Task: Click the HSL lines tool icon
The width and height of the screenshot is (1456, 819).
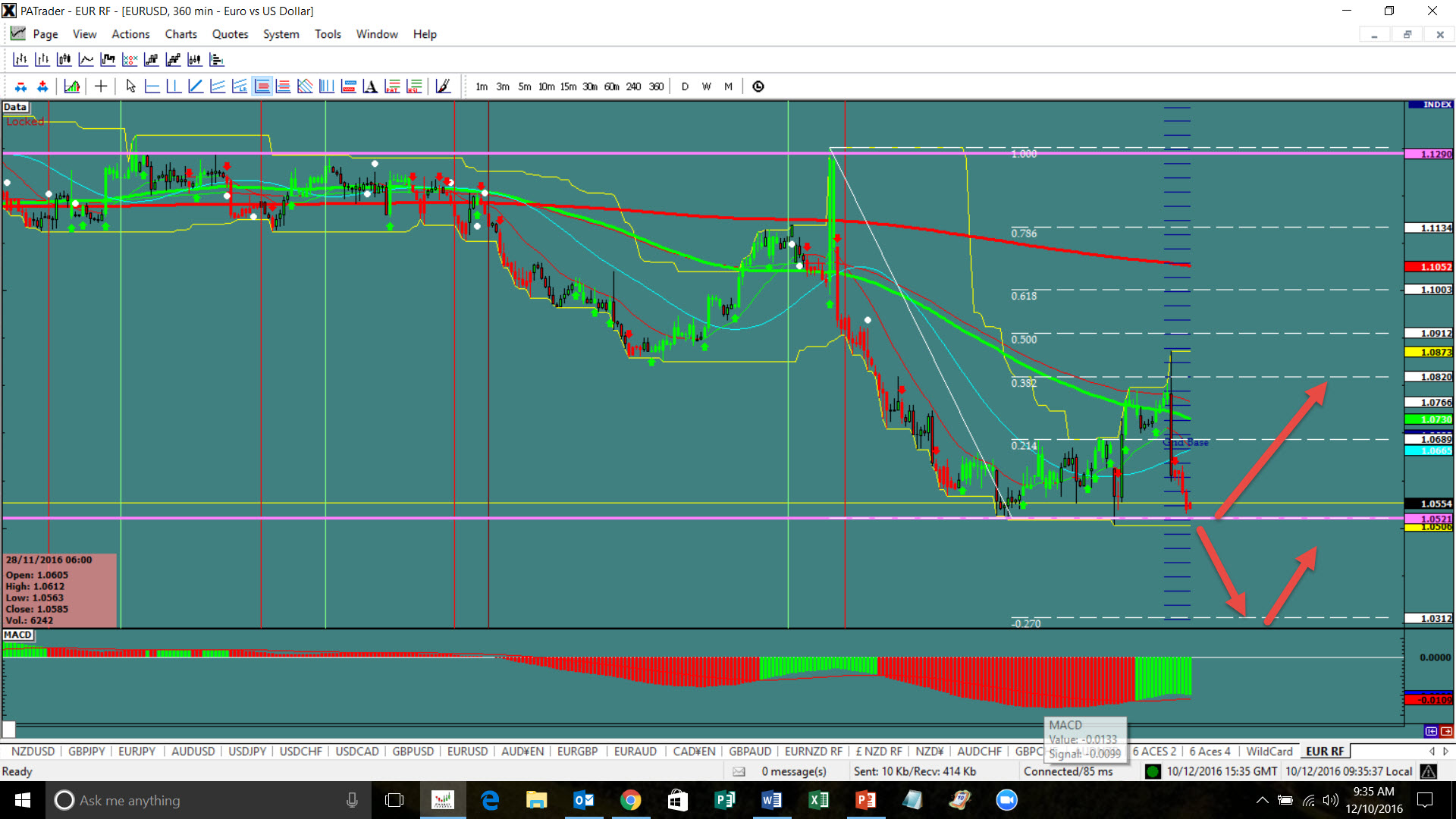Action: [414, 86]
